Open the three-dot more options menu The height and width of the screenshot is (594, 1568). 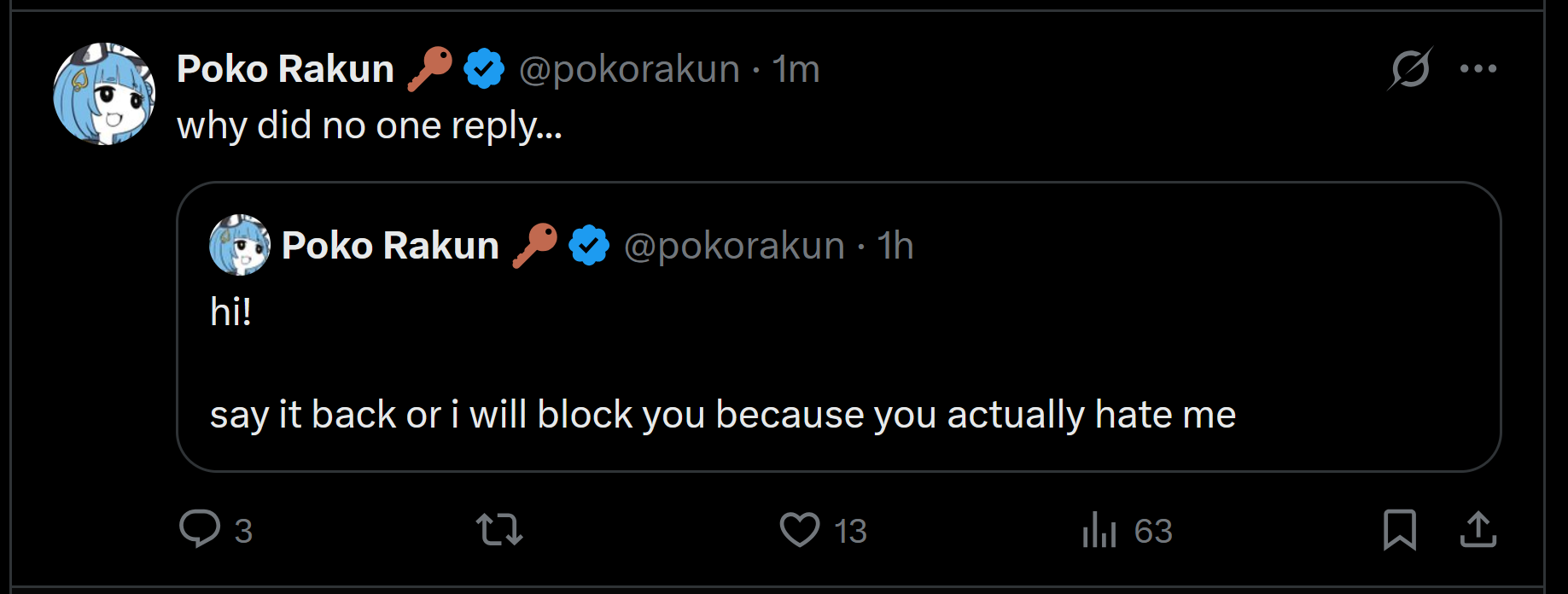point(1478,69)
